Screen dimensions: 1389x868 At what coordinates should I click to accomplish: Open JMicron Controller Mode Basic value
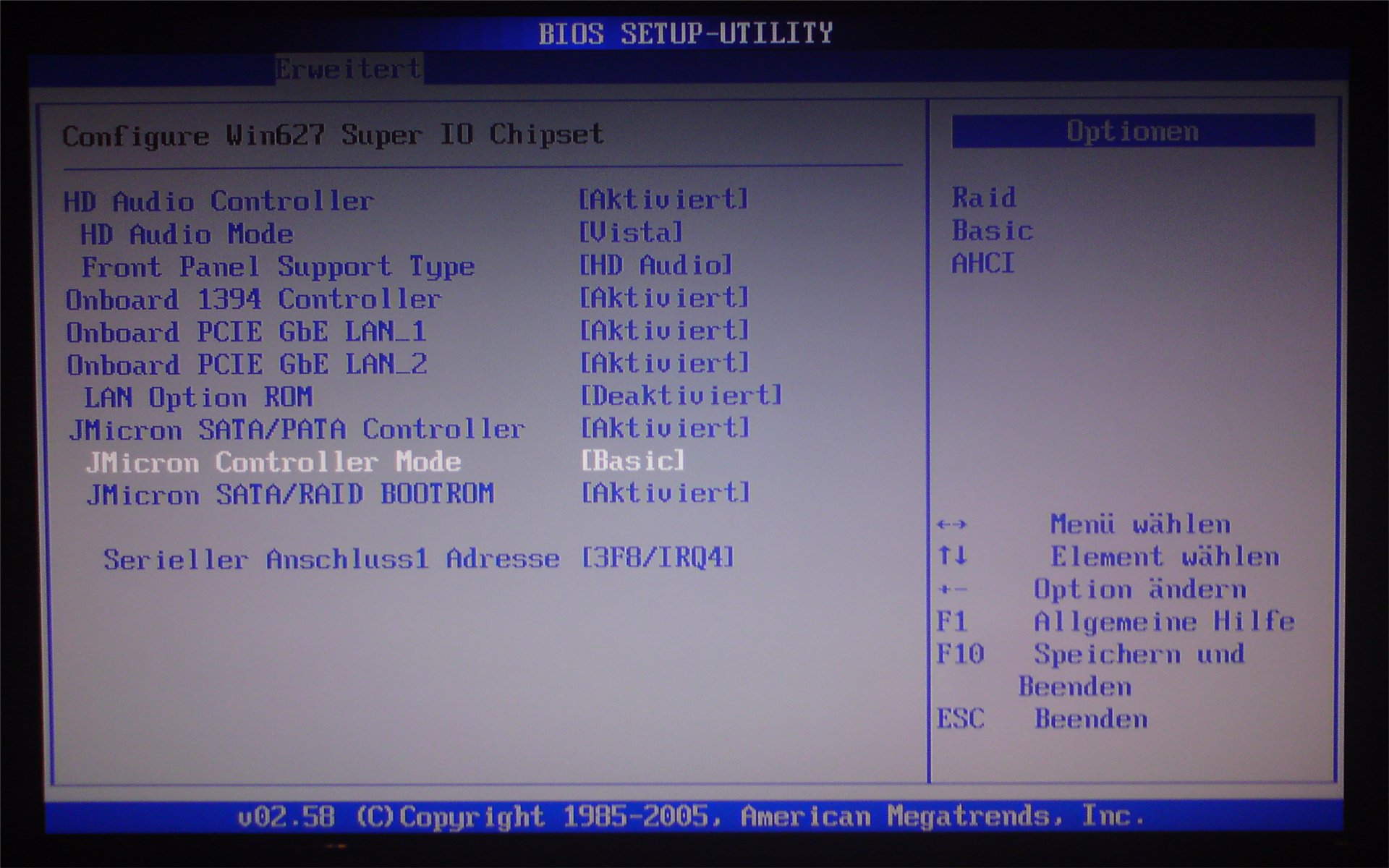pos(632,461)
